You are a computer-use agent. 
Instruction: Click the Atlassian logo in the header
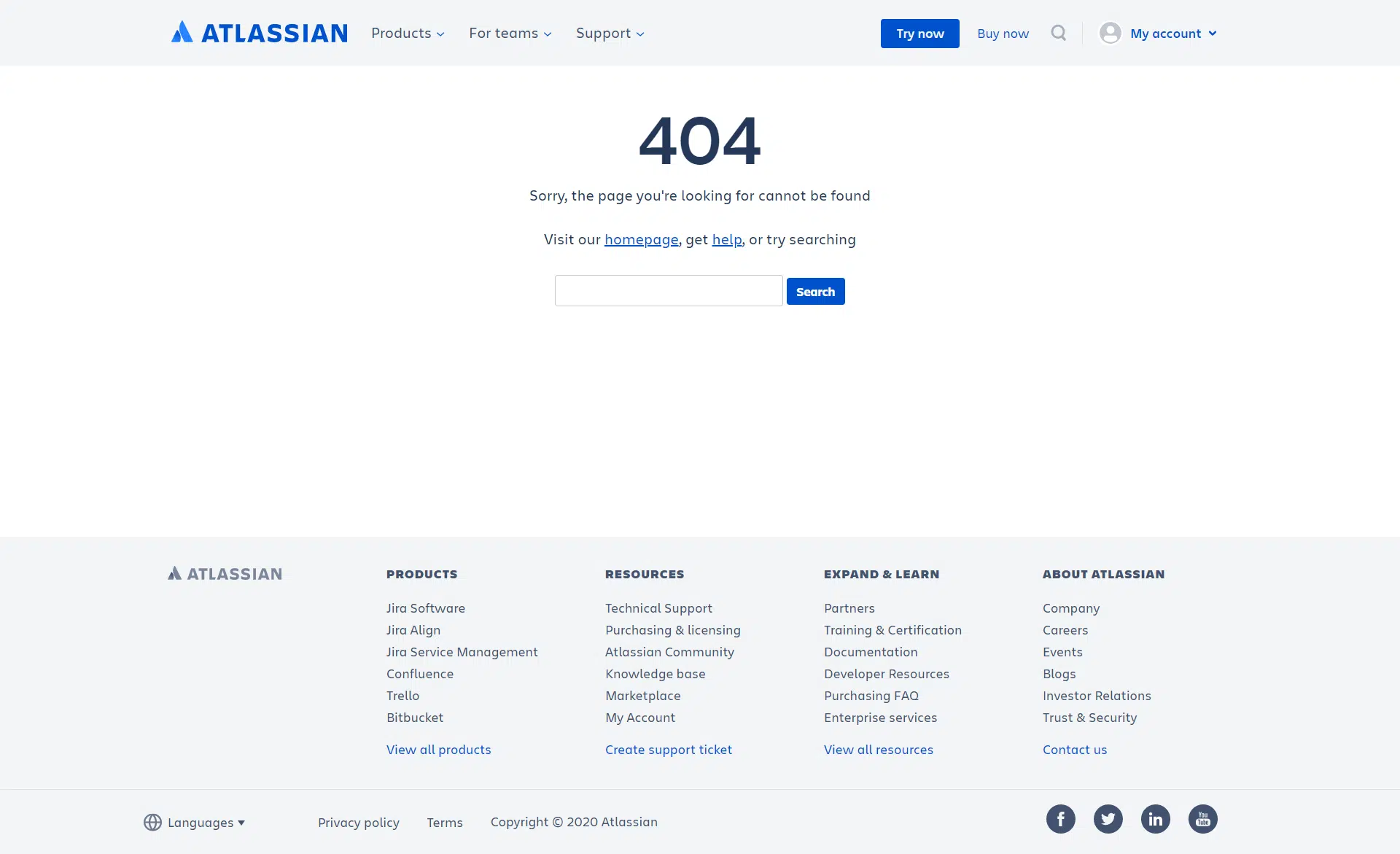pos(259,33)
